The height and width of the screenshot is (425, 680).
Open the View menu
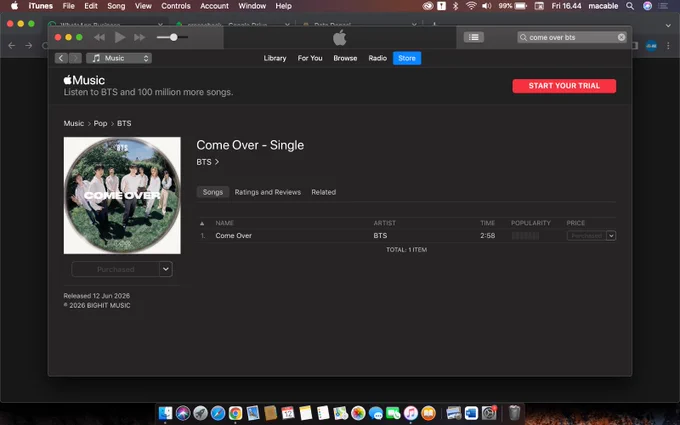pos(143,6)
